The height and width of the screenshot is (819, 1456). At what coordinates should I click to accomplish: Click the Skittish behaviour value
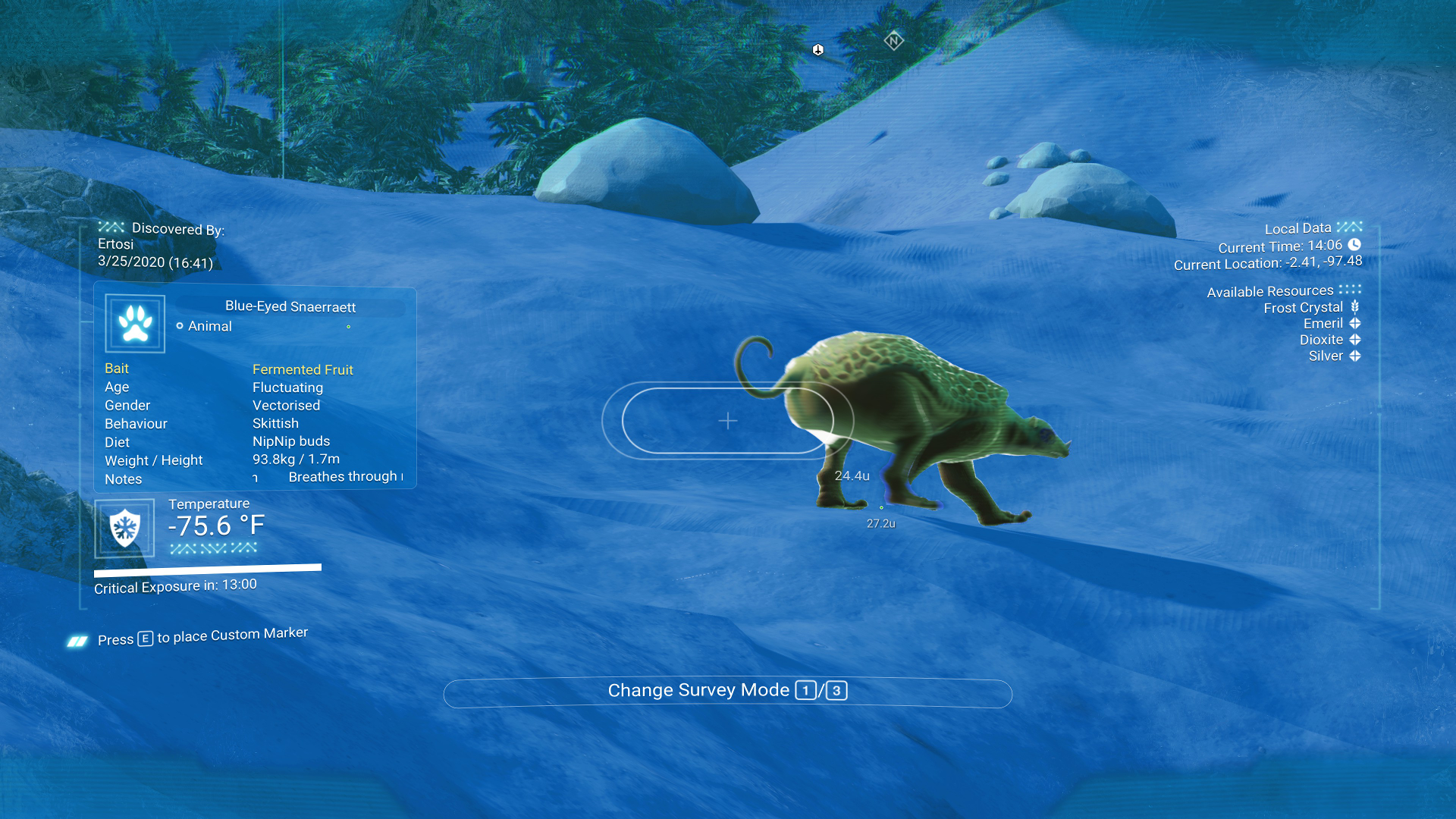[x=275, y=423]
